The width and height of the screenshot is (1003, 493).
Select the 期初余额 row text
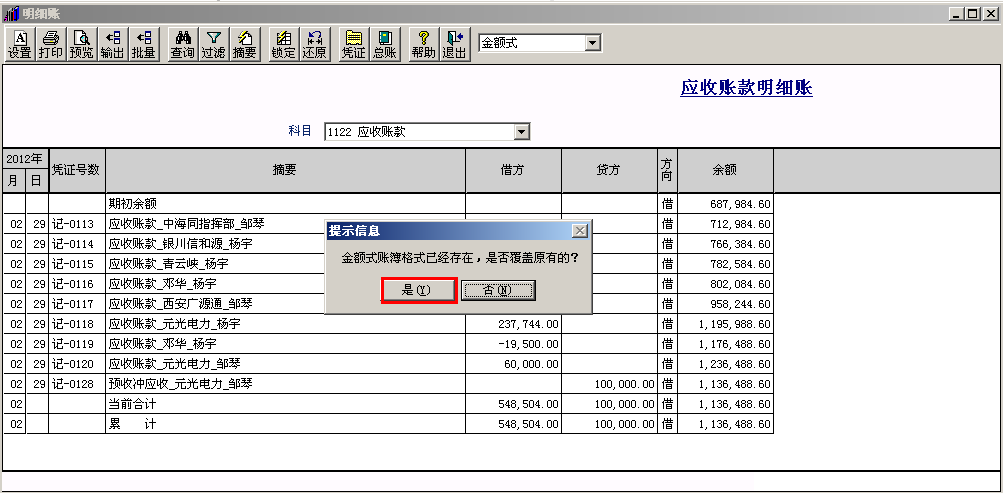pos(133,204)
